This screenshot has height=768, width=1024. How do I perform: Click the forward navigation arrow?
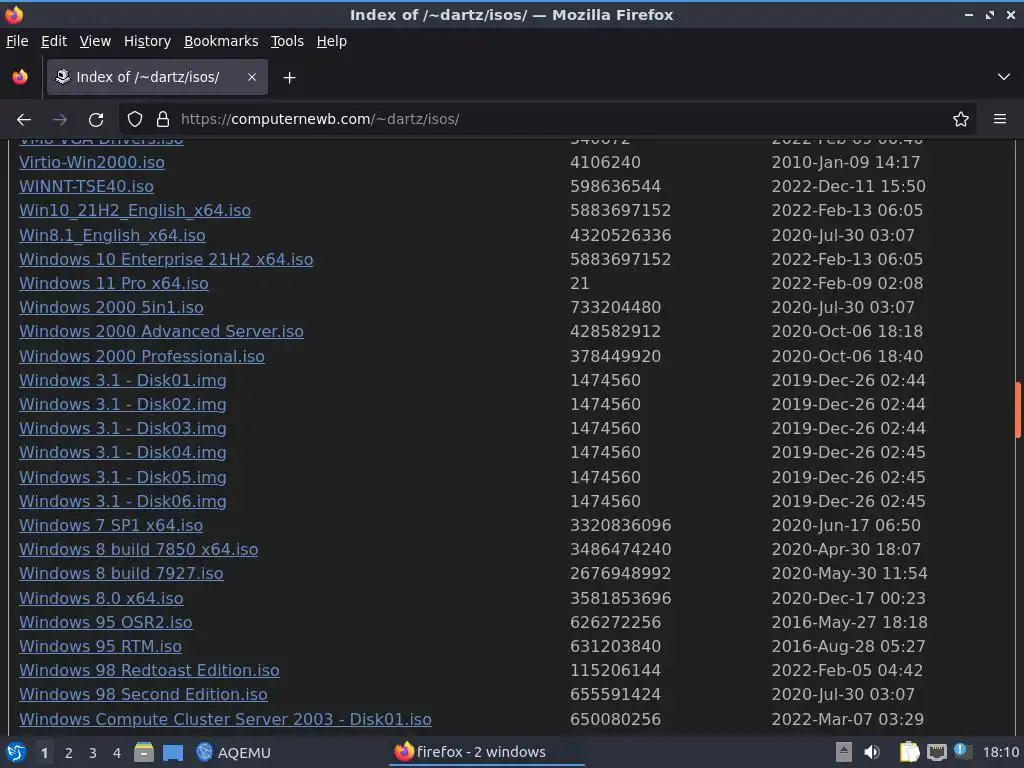(60, 120)
